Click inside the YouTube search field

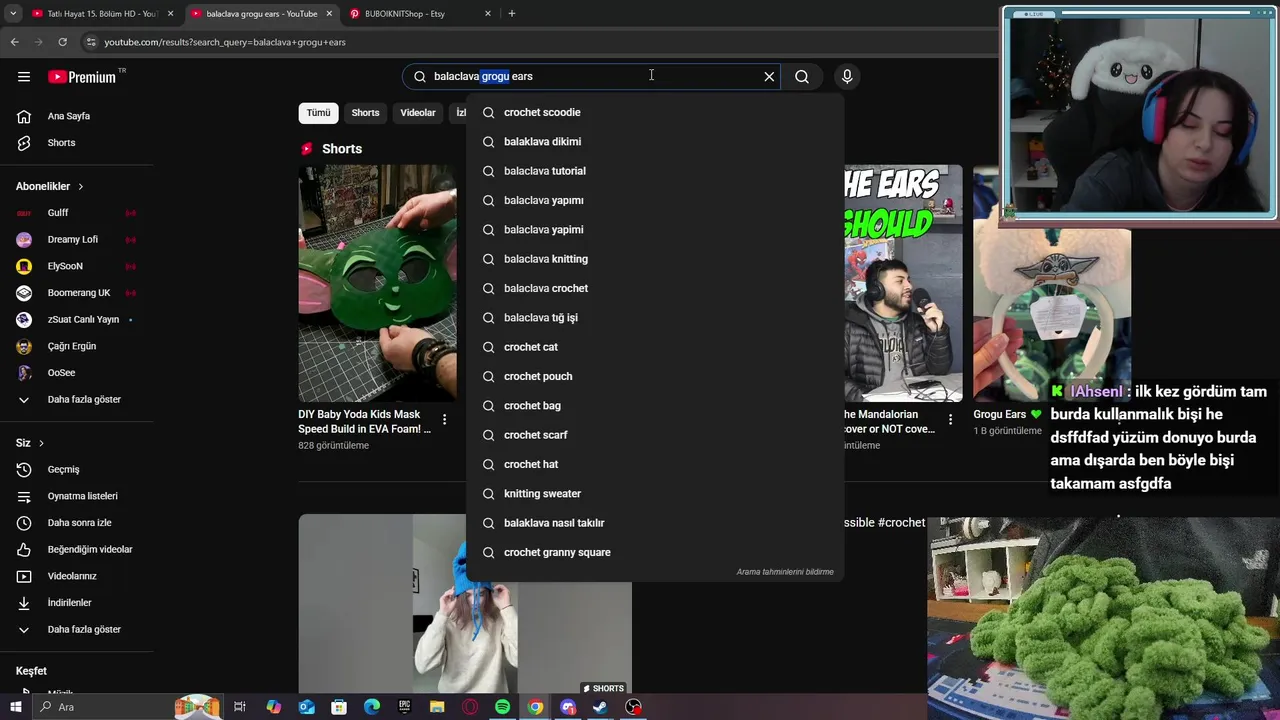tap(590, 76)
